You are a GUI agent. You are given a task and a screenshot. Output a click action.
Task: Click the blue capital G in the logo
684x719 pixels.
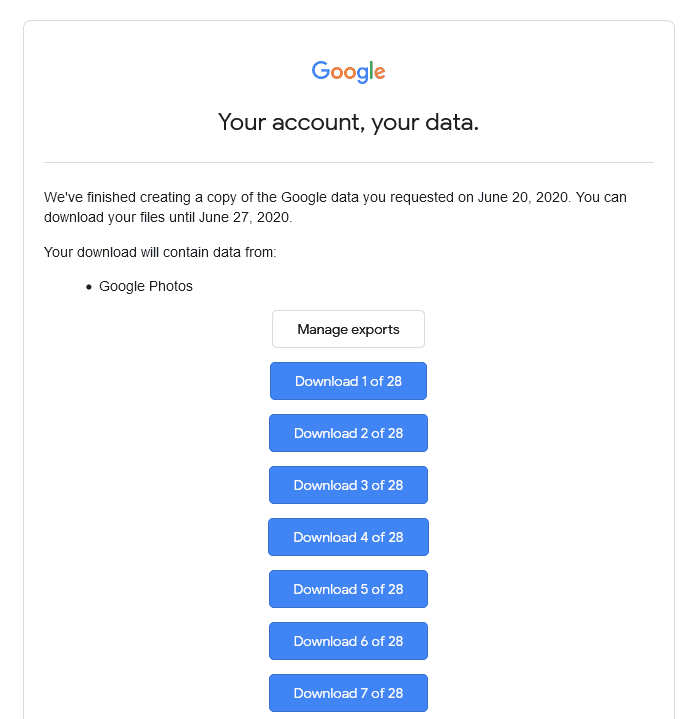tap(320, 71)
